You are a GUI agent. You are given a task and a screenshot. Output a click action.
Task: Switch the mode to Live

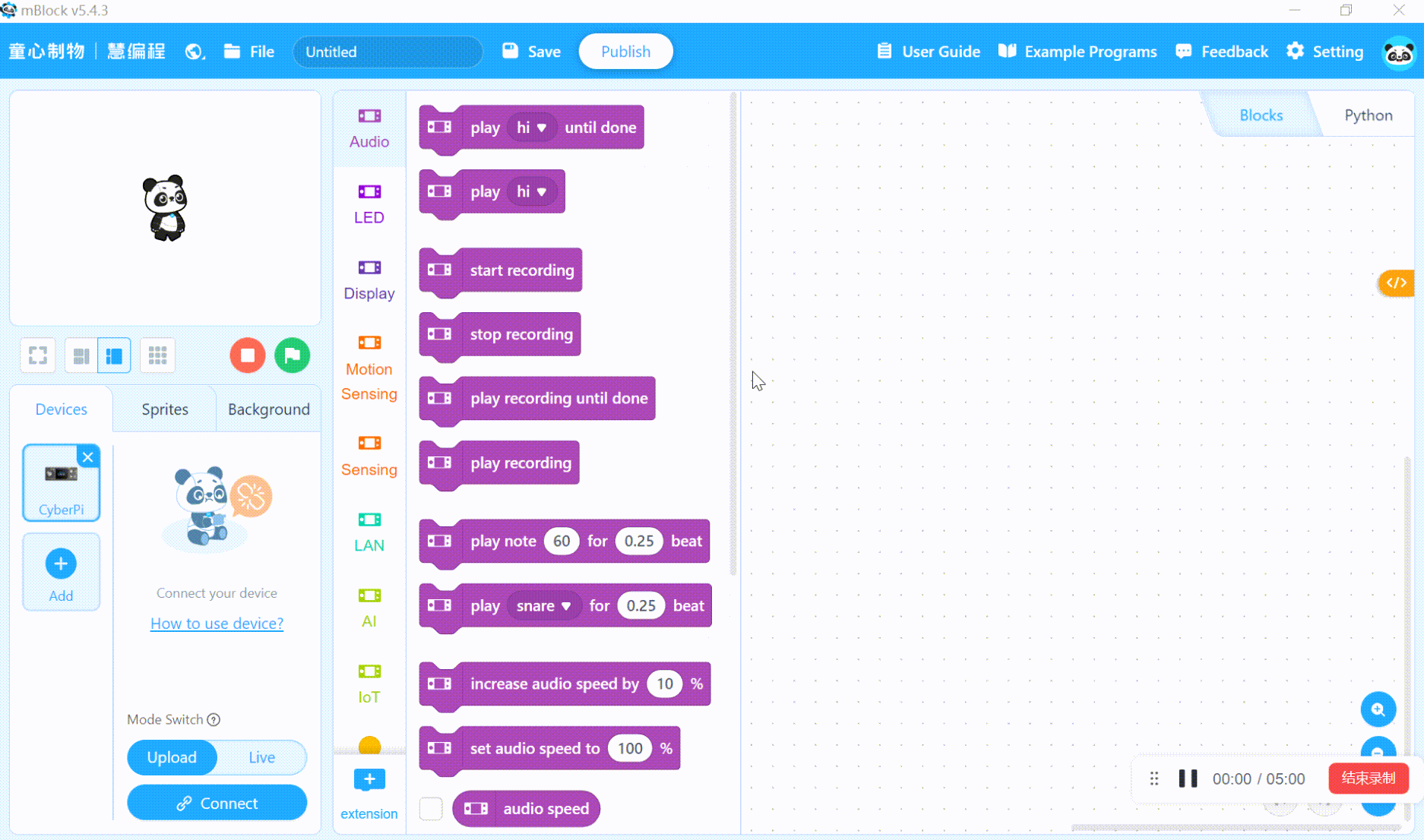coord(261,757)
